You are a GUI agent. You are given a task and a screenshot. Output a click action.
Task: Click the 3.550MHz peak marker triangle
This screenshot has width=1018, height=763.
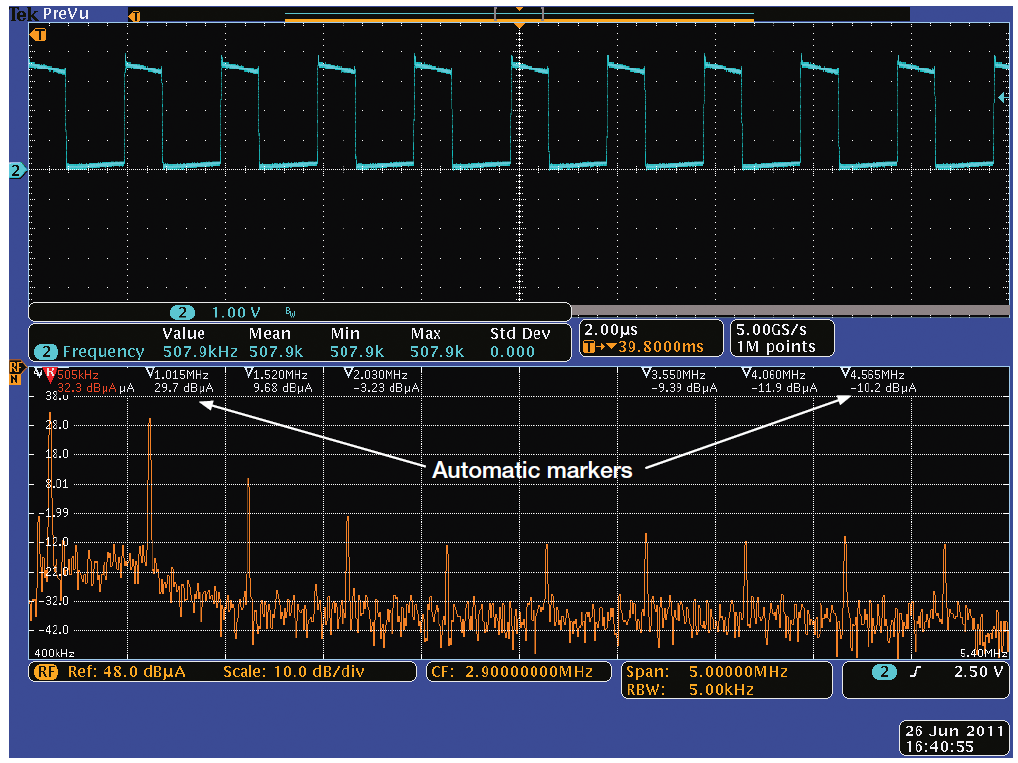[x=646, y=374]
